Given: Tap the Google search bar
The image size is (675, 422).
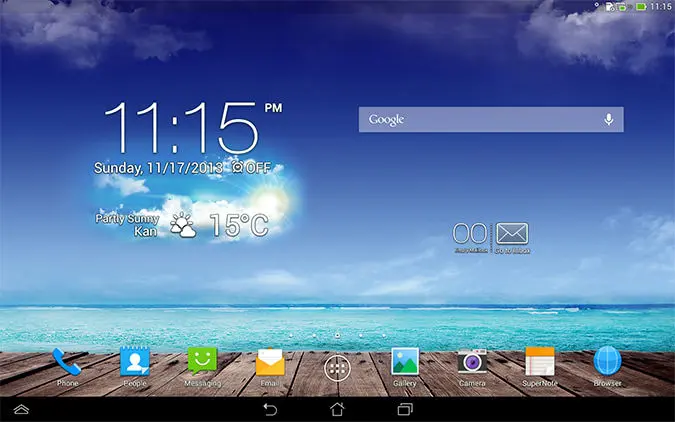Looking at the screenshot, I should click(x=491, y=119).
